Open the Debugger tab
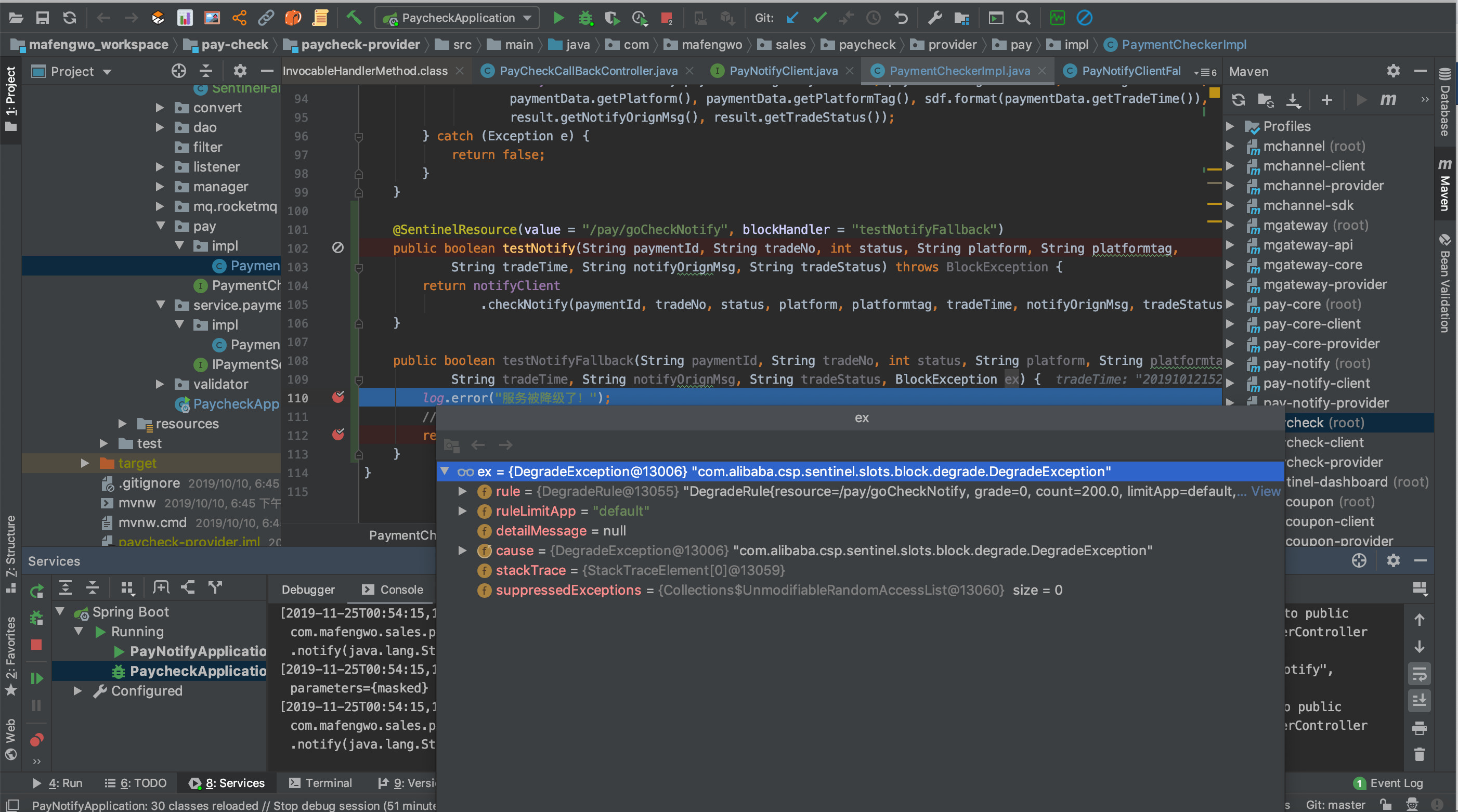 coord(308,590)
